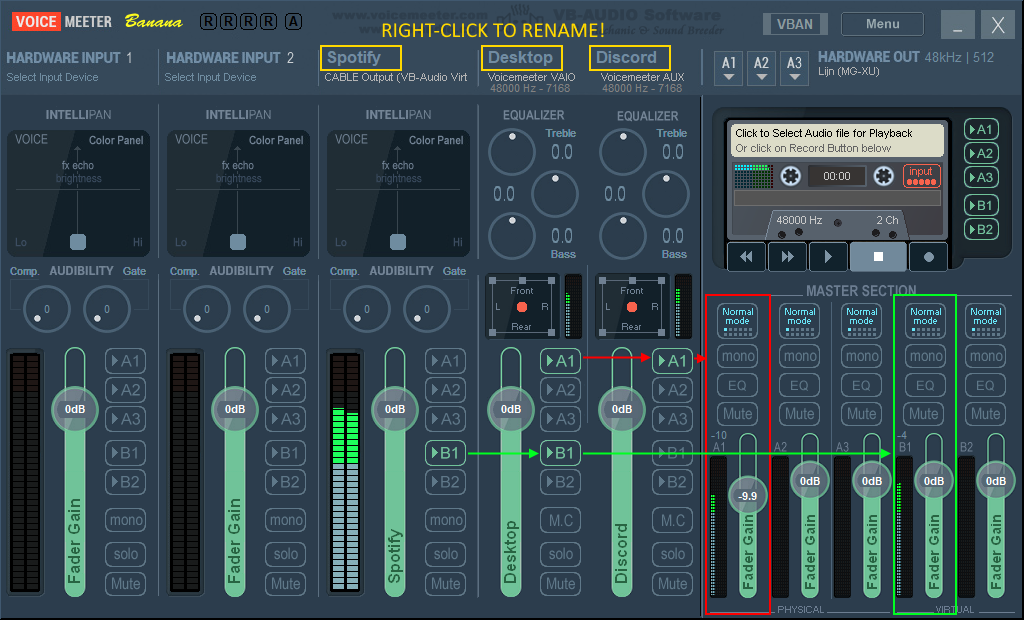Image resolution: width=1024 pixels, height=620 pixels.
Task: Start playback on the cassette recorder
Action: pyautogui.click(x=828, y=257)
